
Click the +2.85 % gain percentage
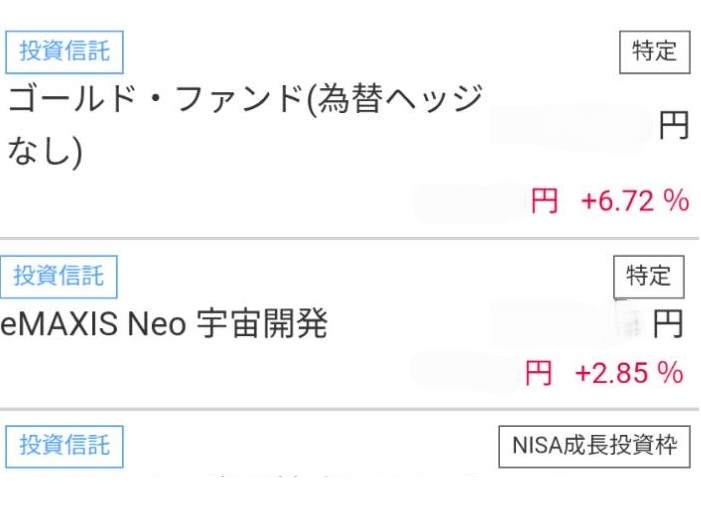click(629, 374)
